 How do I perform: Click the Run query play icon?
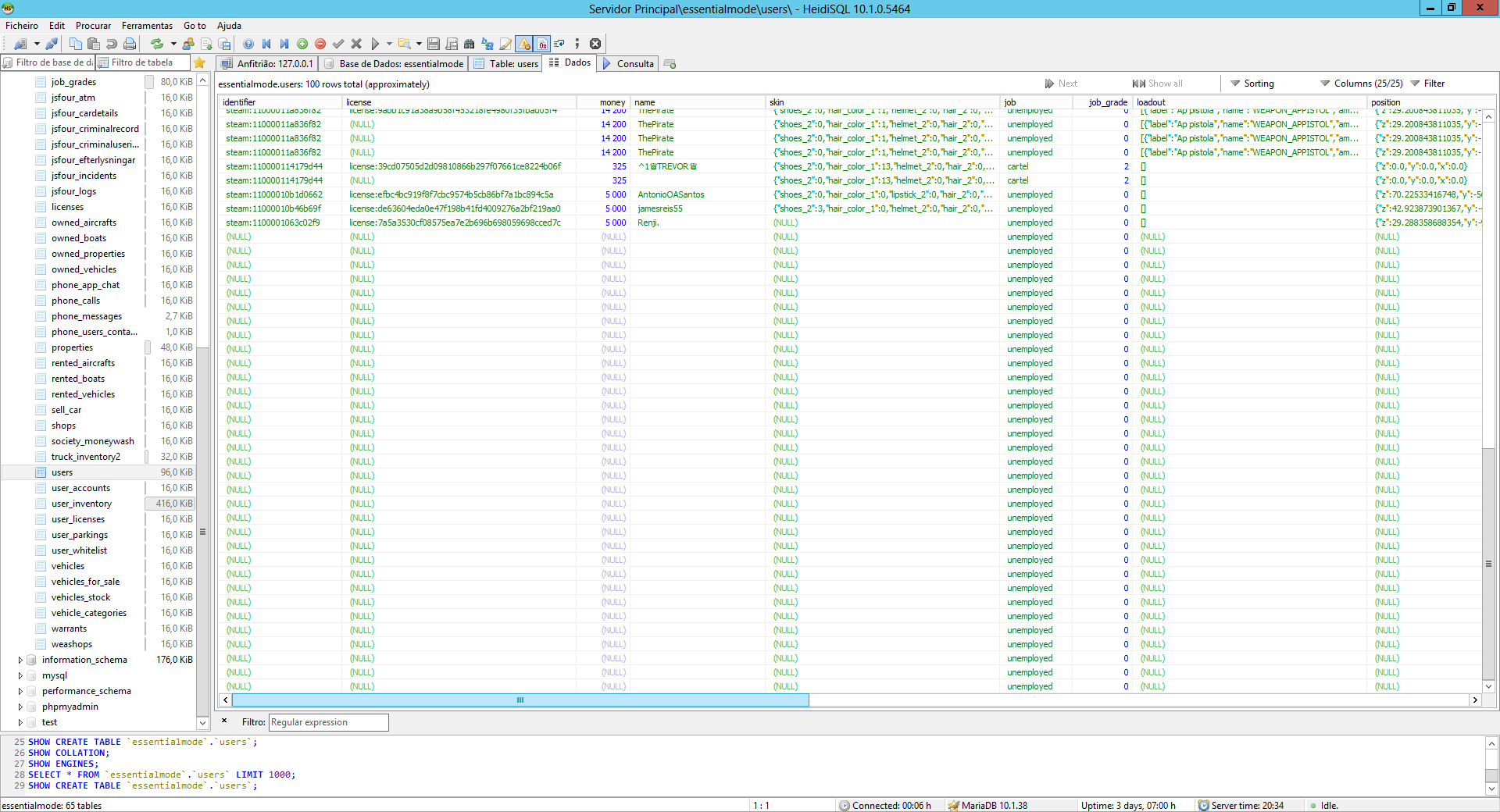[x=375, y=44]
